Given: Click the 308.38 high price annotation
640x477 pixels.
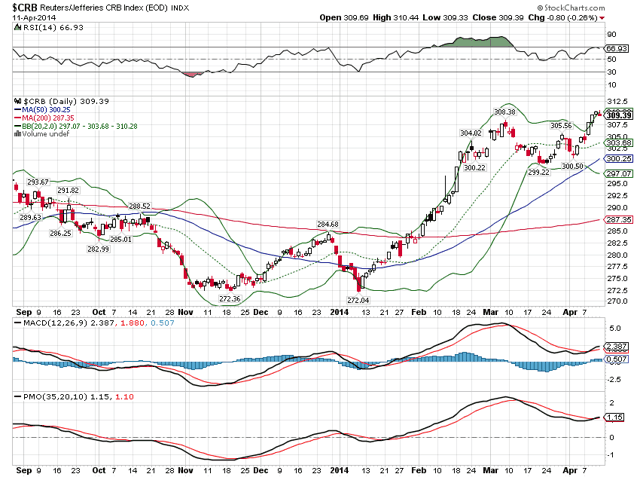Looking at the screenshot, I should pyautogui.click(x=504, y=112).
